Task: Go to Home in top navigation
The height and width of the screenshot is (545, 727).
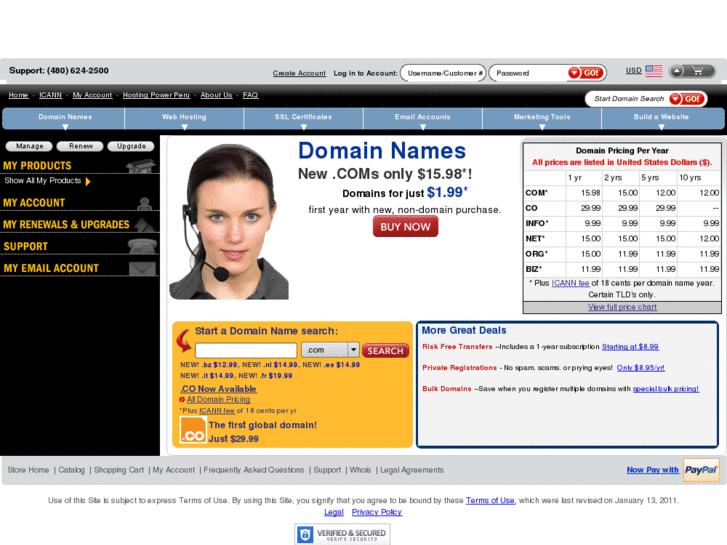Action: click(x=18, y=95)
